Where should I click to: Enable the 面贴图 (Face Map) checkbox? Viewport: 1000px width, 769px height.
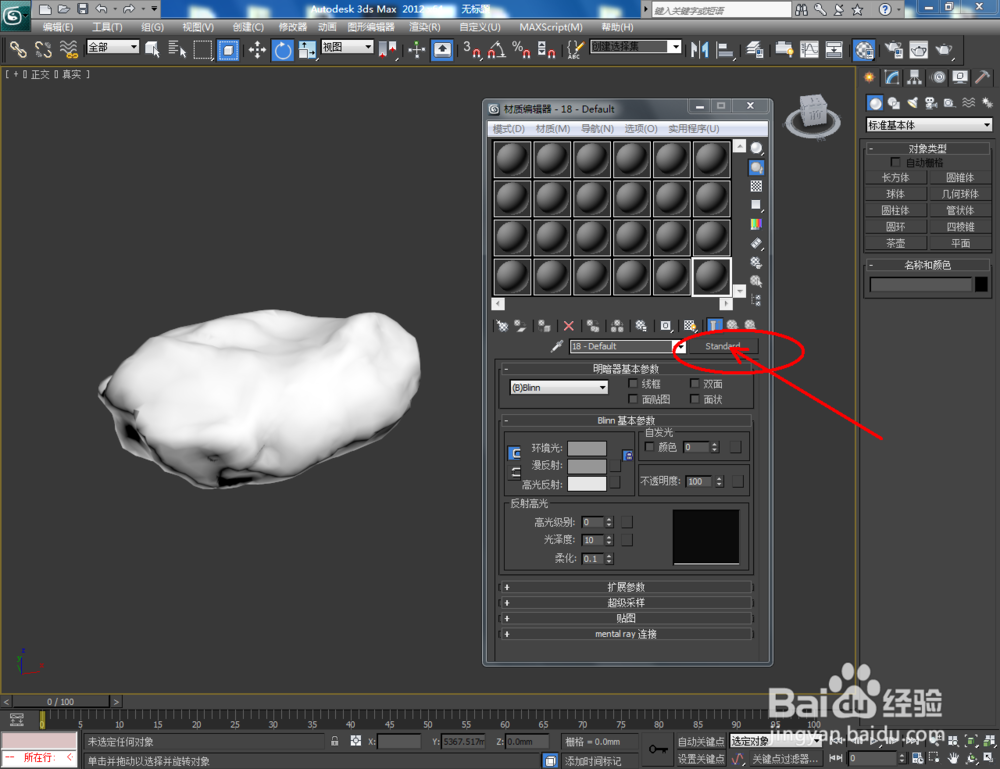click(x=633, y=399)
